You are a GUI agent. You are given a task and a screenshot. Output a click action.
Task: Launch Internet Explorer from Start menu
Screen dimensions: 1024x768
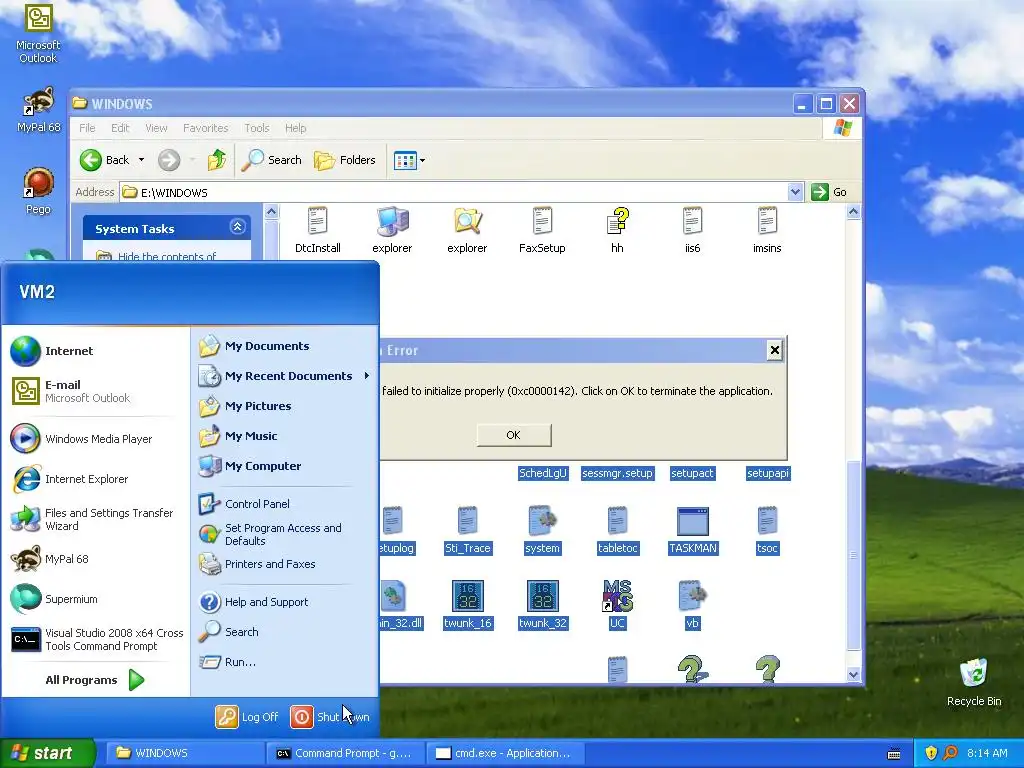click(x=96, y=479)
